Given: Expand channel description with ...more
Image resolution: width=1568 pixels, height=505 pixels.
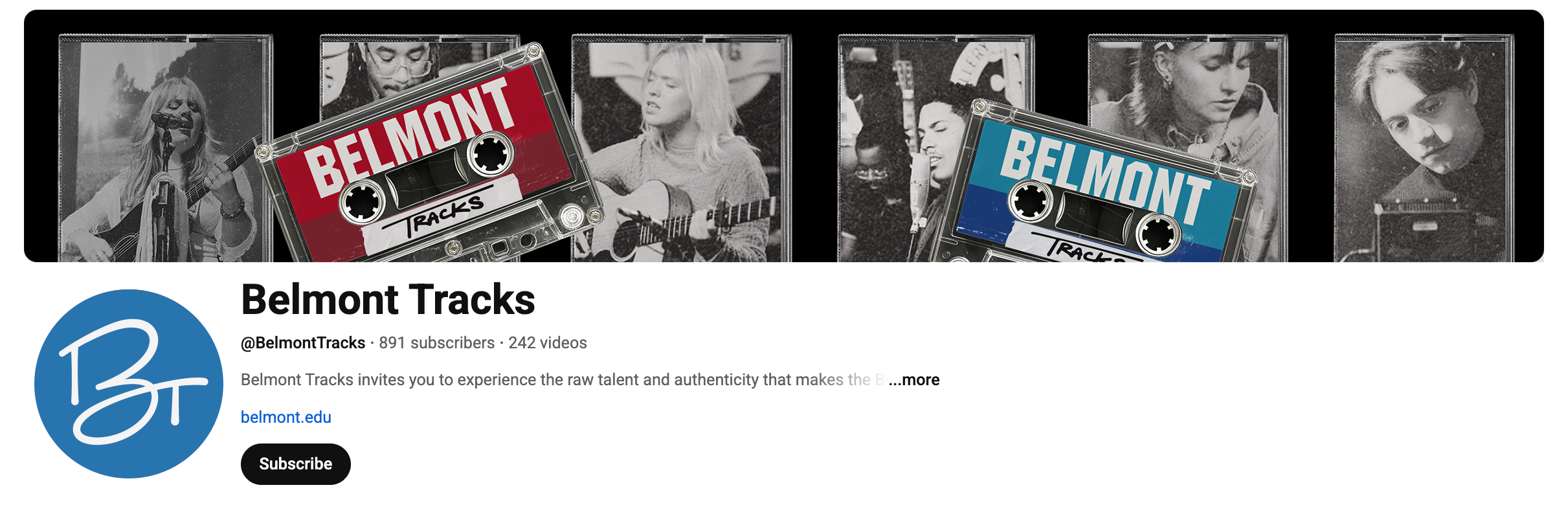Looking at the screenshot, I should point(913,380).
